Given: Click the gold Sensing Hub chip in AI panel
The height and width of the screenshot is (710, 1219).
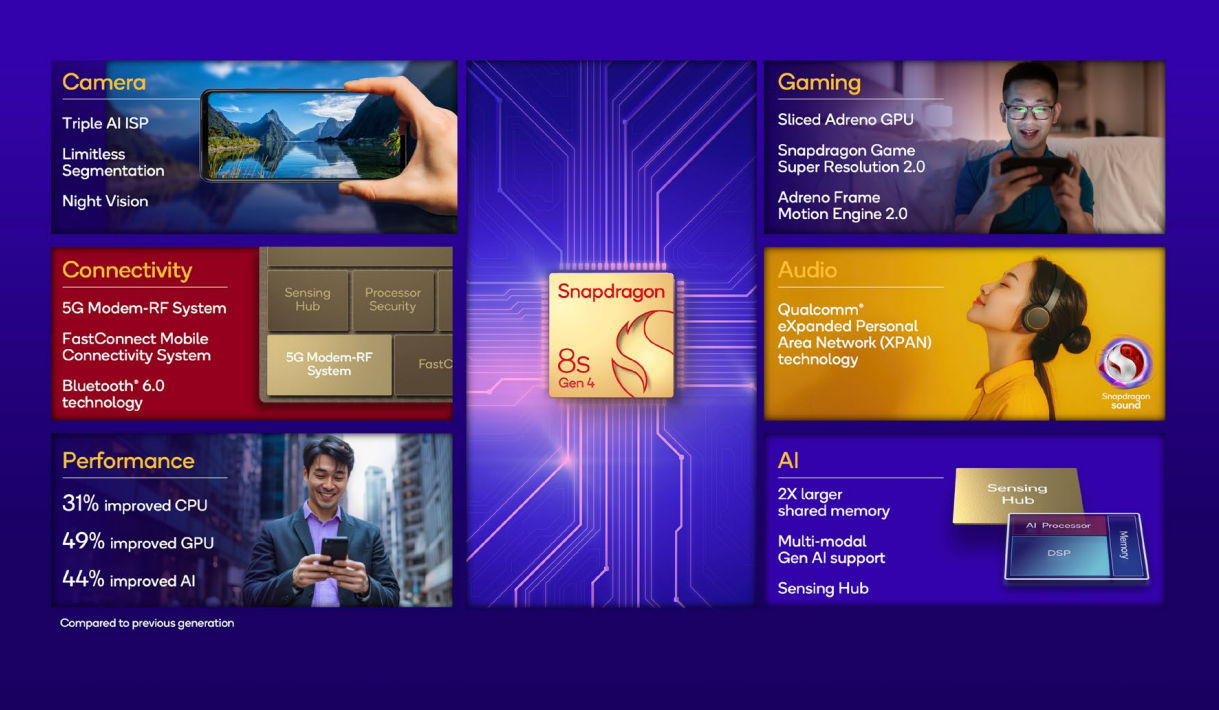Looking at the screenshot, I should pos(1017,495).
